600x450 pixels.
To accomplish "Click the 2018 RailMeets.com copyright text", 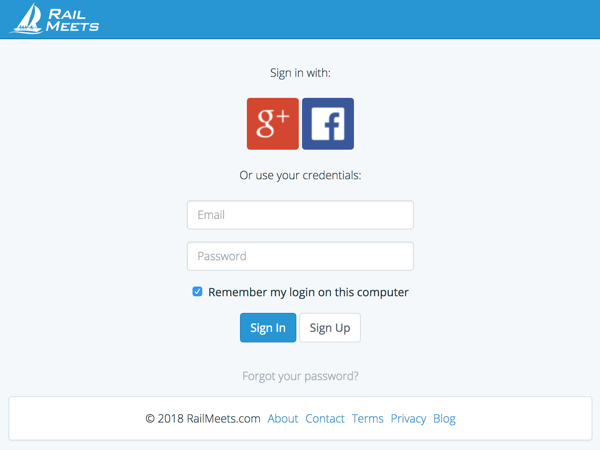I will point(203,419).
